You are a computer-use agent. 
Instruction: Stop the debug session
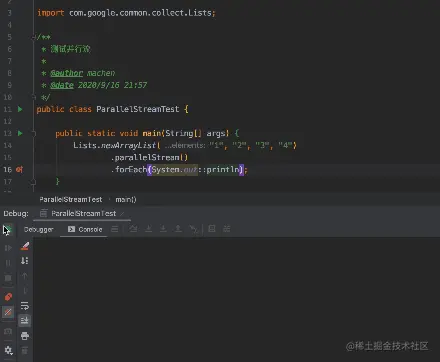[x=8, y=278]
